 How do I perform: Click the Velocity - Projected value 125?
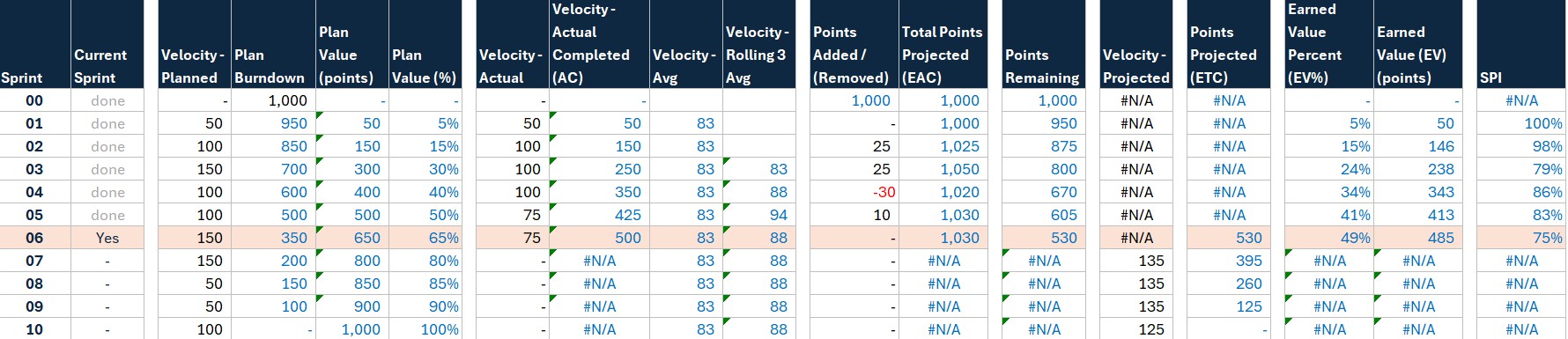(x=1136, y=329)
